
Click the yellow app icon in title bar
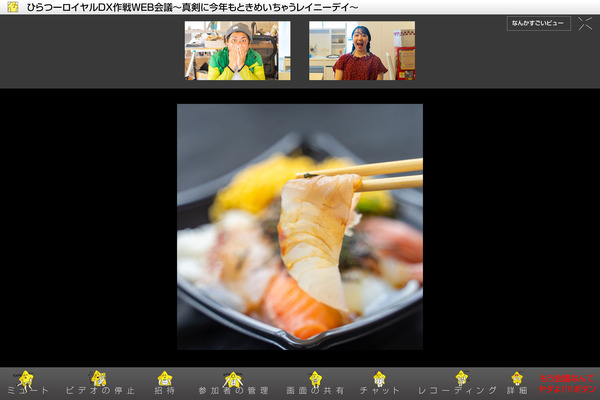pos(12,7)
